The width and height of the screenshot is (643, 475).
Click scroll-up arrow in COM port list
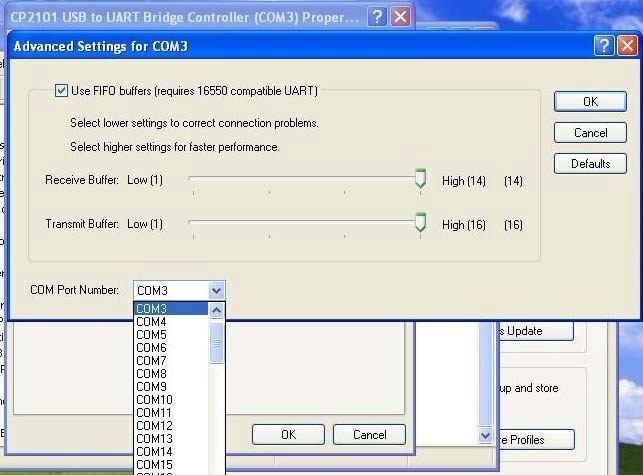coord(217,310)
